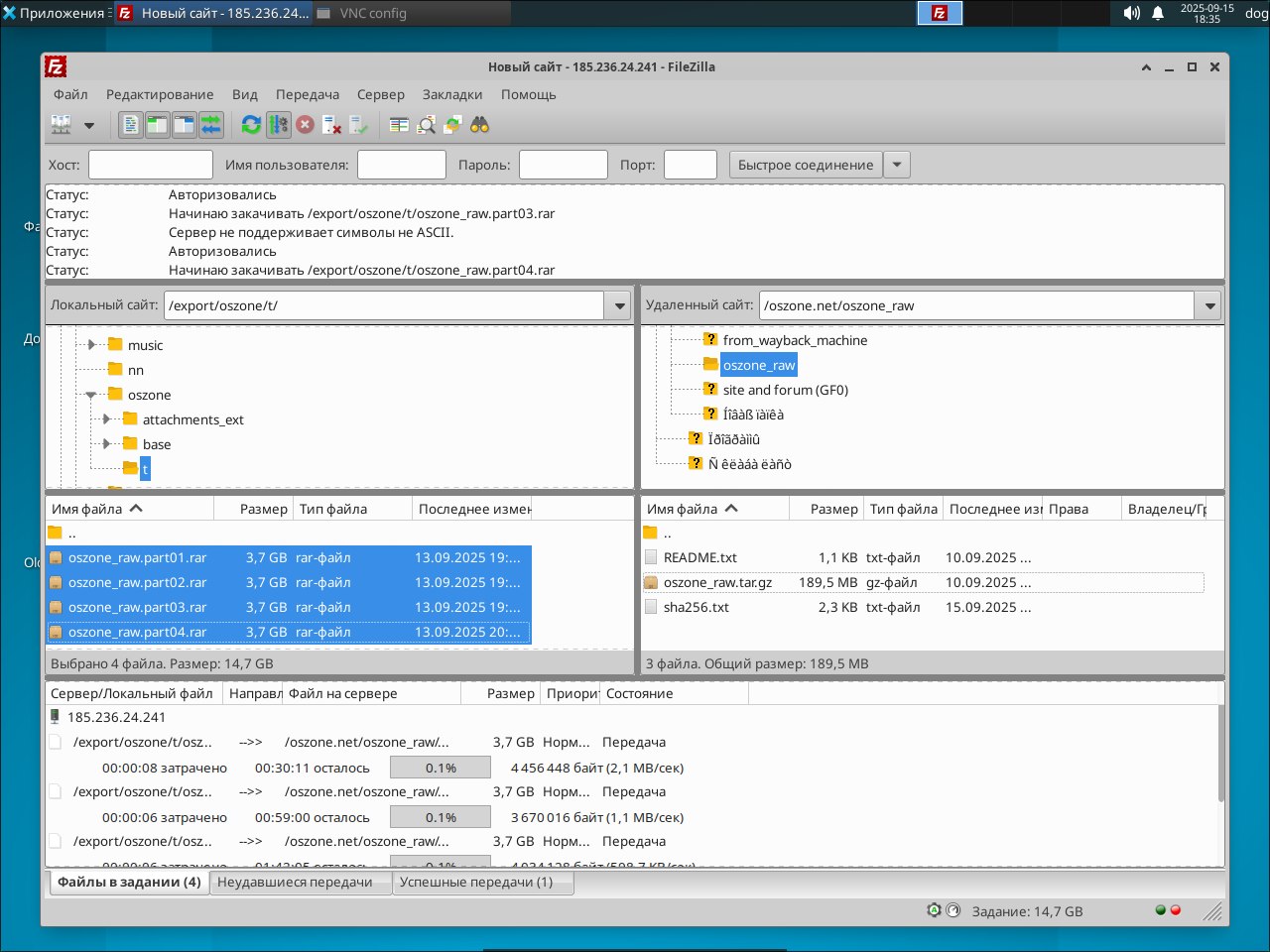Click the Быстрое соединение button

[x=805, y=165]
